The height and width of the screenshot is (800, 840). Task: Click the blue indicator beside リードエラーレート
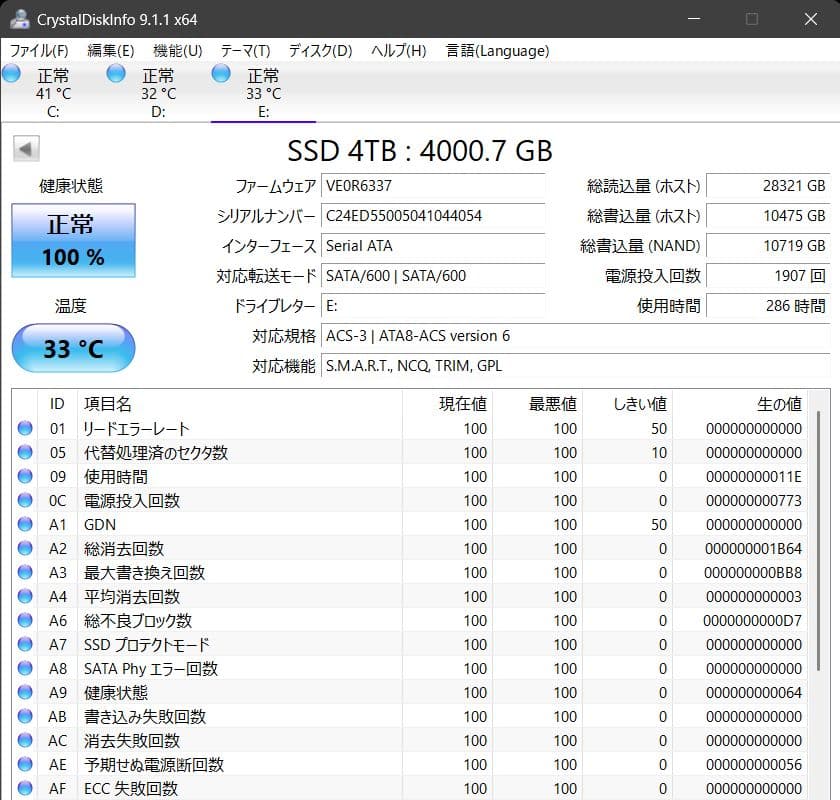(24, 428)
